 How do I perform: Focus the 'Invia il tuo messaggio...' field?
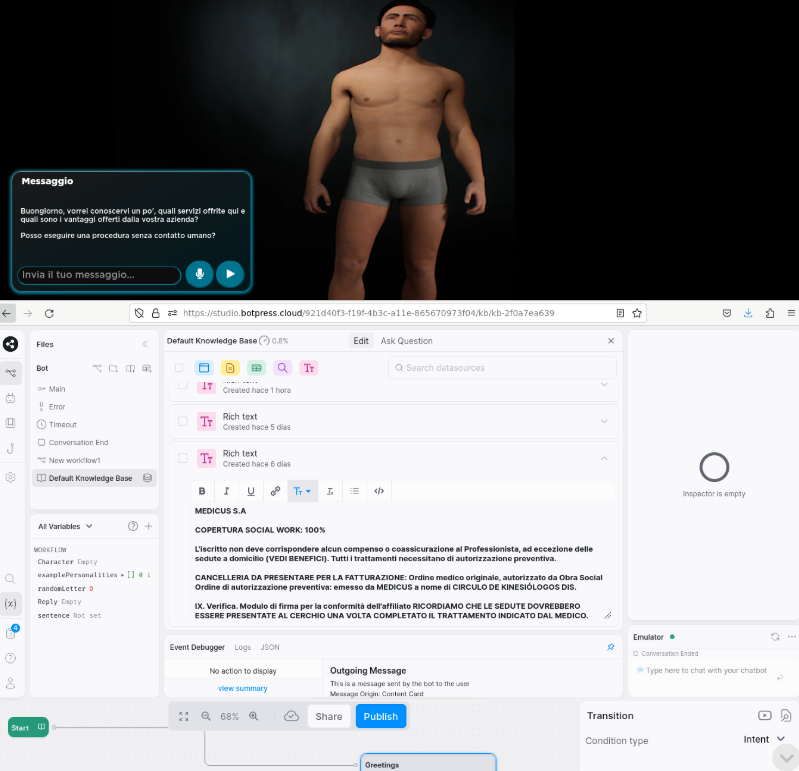(x=99, y=275)
